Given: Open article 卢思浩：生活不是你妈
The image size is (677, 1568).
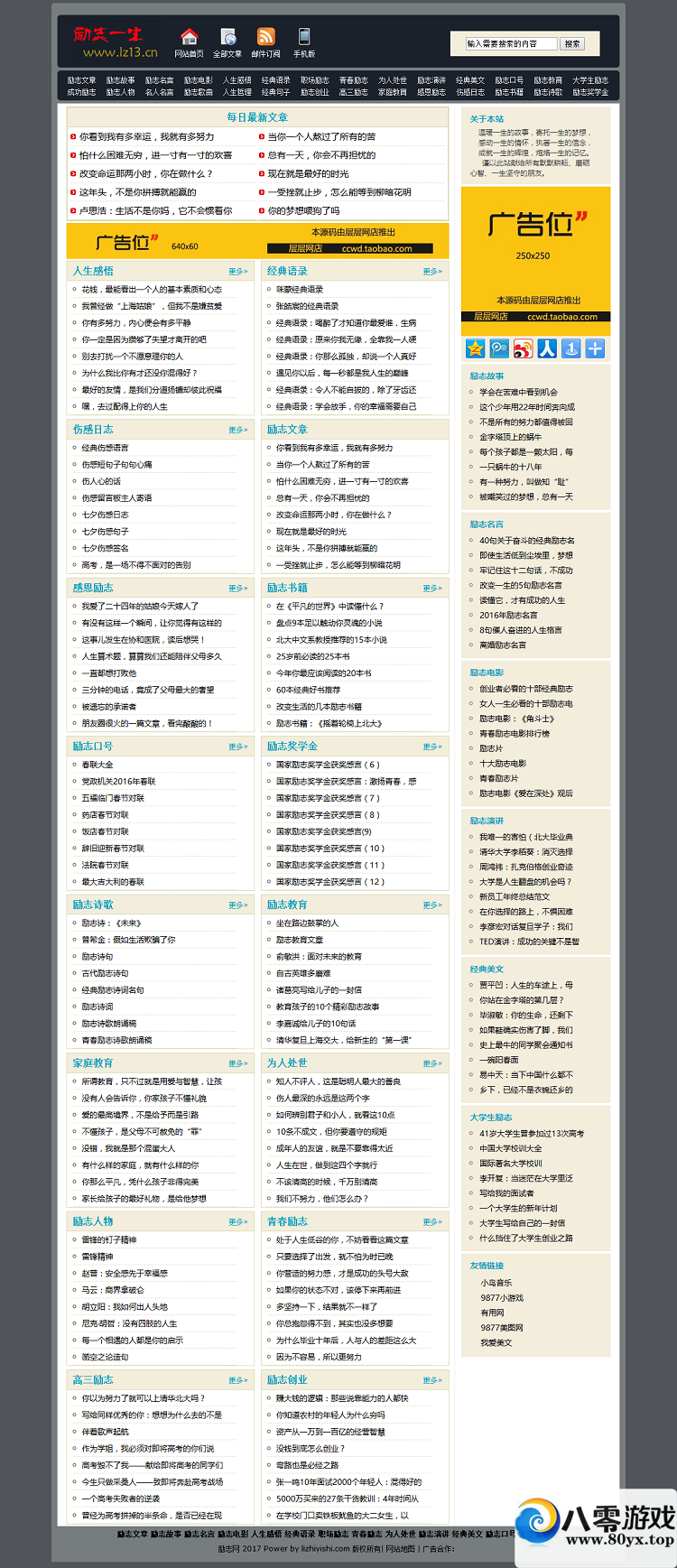Looking at the screenshot, I should click(155, 210).
